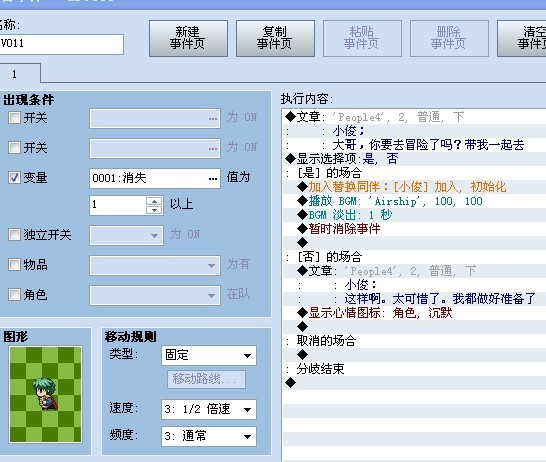
Task: Open the 角色 dropdown
Action: point(155,296)
